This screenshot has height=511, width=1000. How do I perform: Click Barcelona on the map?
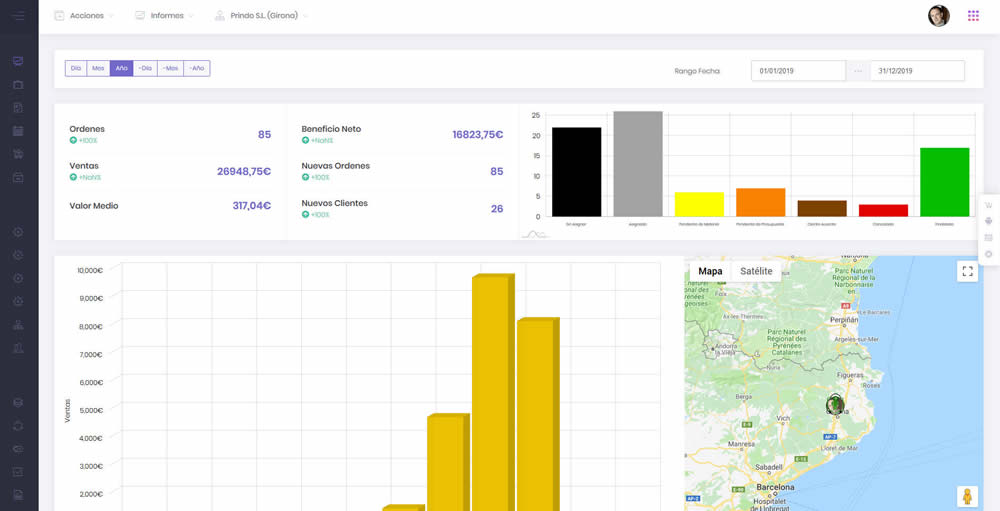click(x=776, y=487)
